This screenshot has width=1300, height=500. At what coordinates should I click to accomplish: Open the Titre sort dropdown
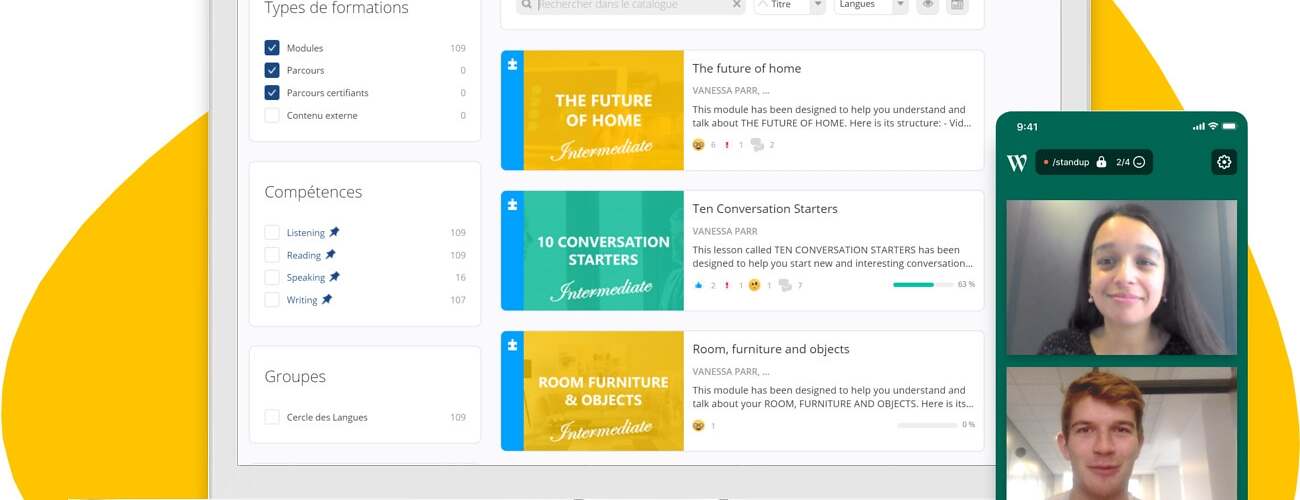click(789, 5)
